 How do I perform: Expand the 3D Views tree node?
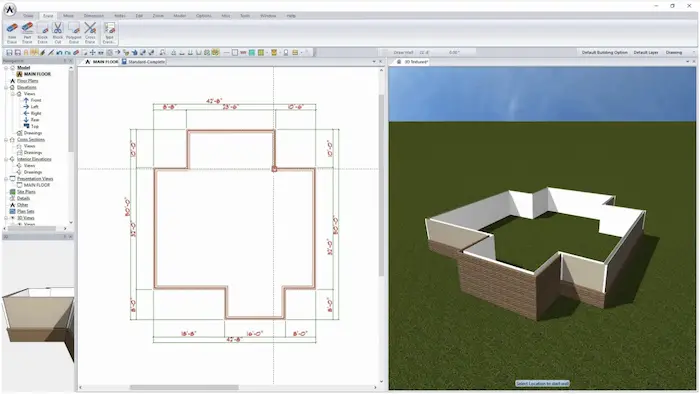pos(6,218)
